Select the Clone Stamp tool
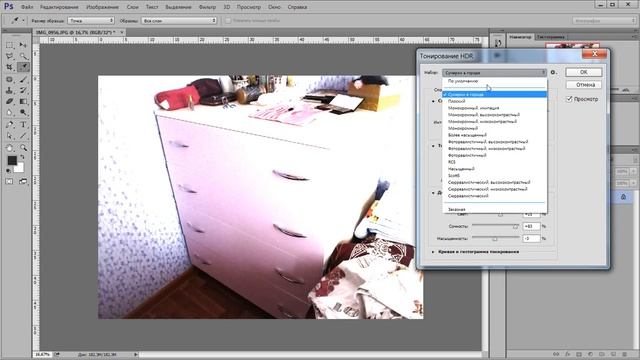 [x=9, y=90]
